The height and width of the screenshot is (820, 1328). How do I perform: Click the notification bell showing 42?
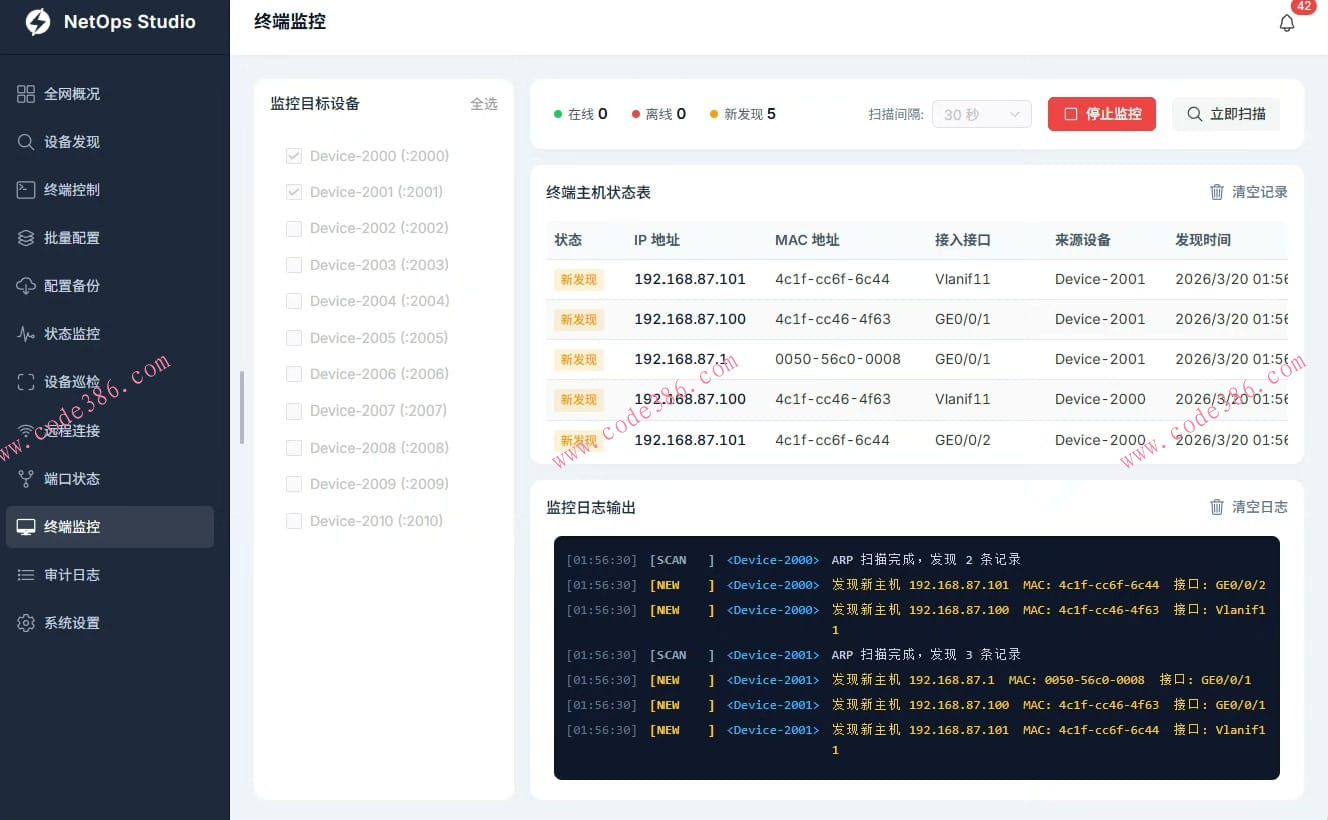pyautogui.click(x=1287, y=21)
